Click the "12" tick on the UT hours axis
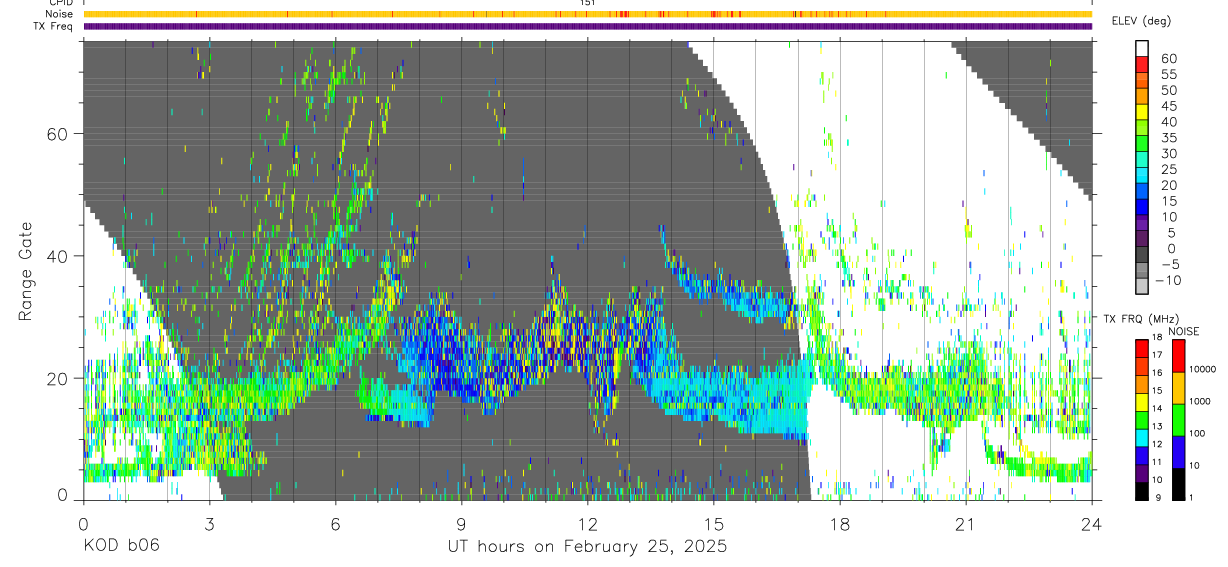The width and height of the screenshot is (1228, 567). click(588, 523)
